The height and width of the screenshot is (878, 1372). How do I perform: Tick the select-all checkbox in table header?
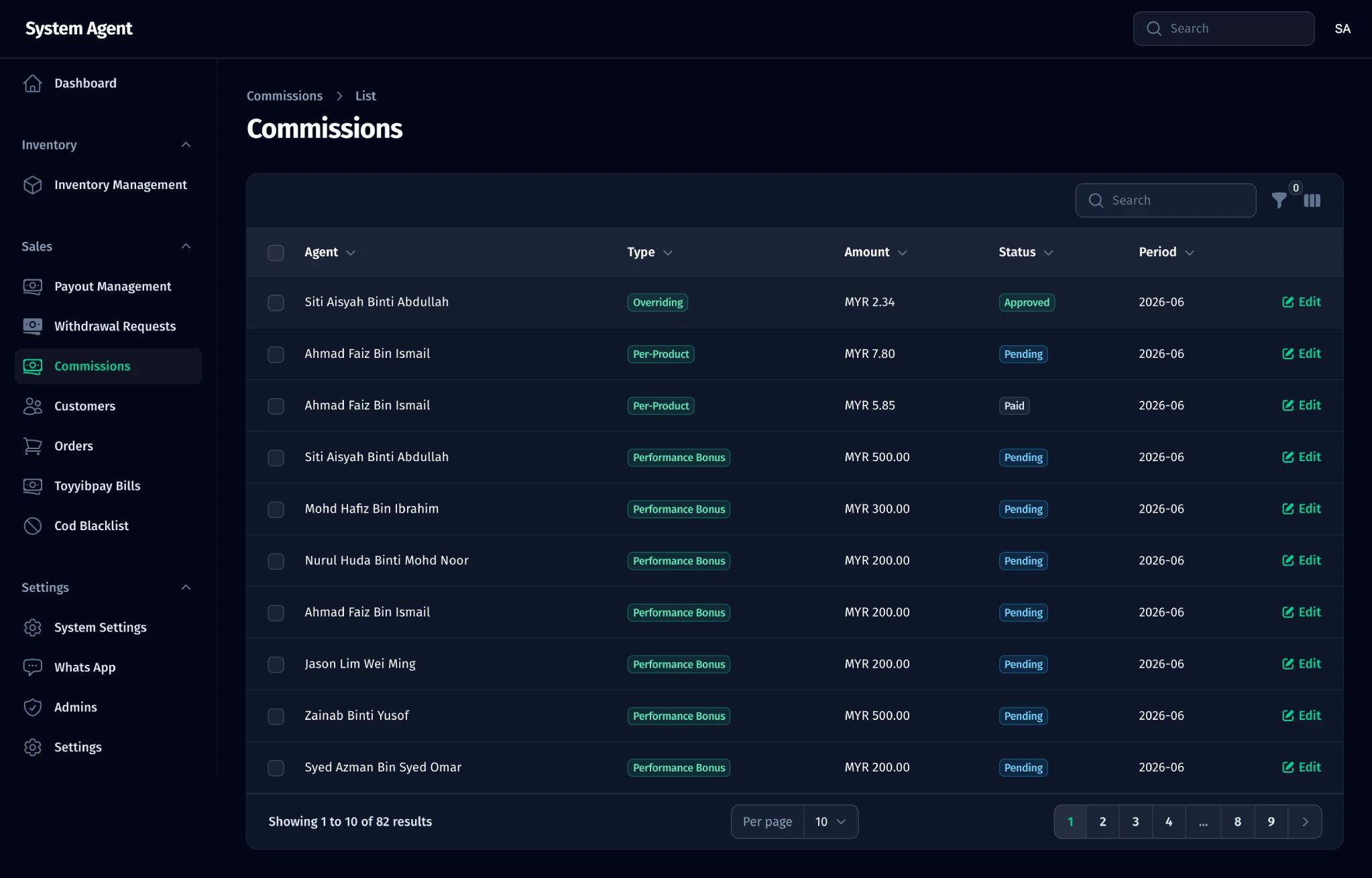pos(276,253)
